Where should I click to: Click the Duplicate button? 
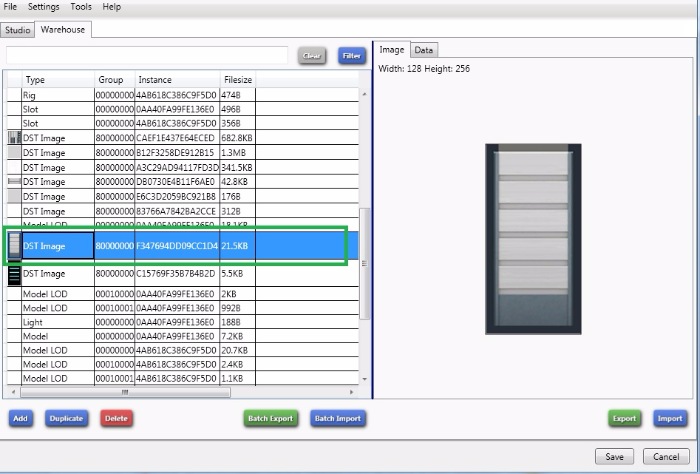(66, 418)
